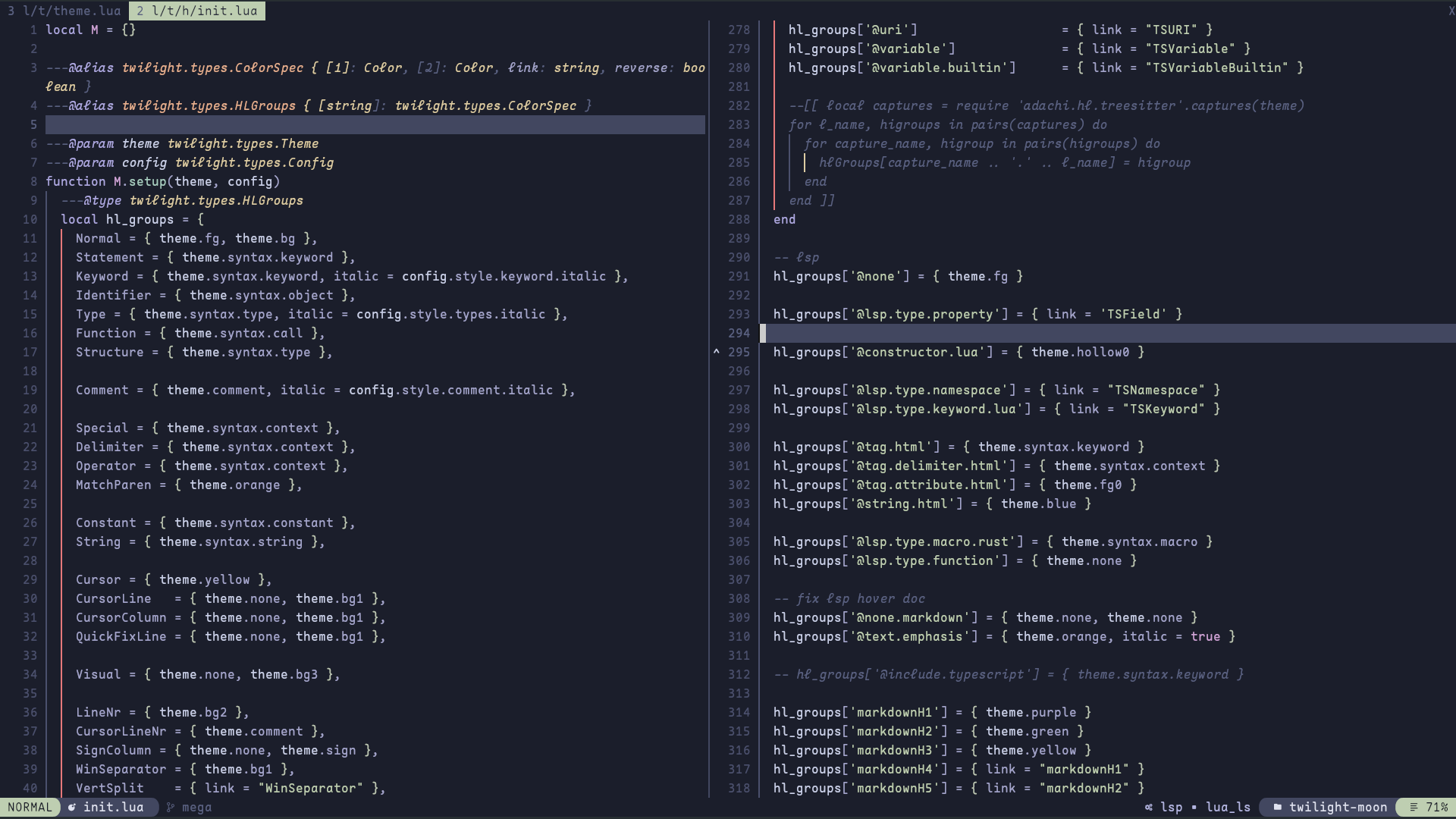Click the CursorColumn highlight line
This screenshot has height=819, width=1456.
[231, 617]
